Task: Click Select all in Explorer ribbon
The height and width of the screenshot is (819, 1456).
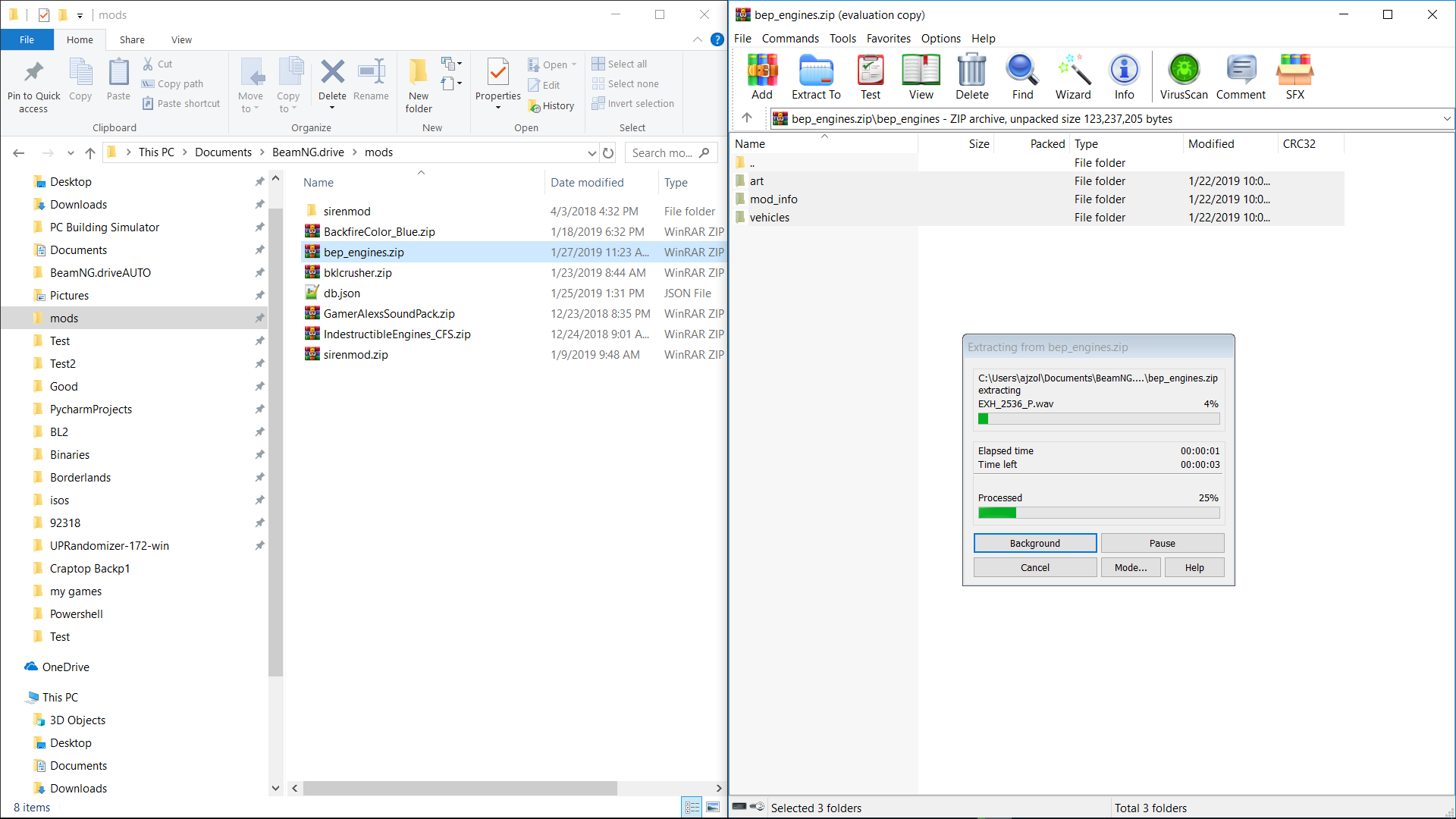Action: pos(620,64)
